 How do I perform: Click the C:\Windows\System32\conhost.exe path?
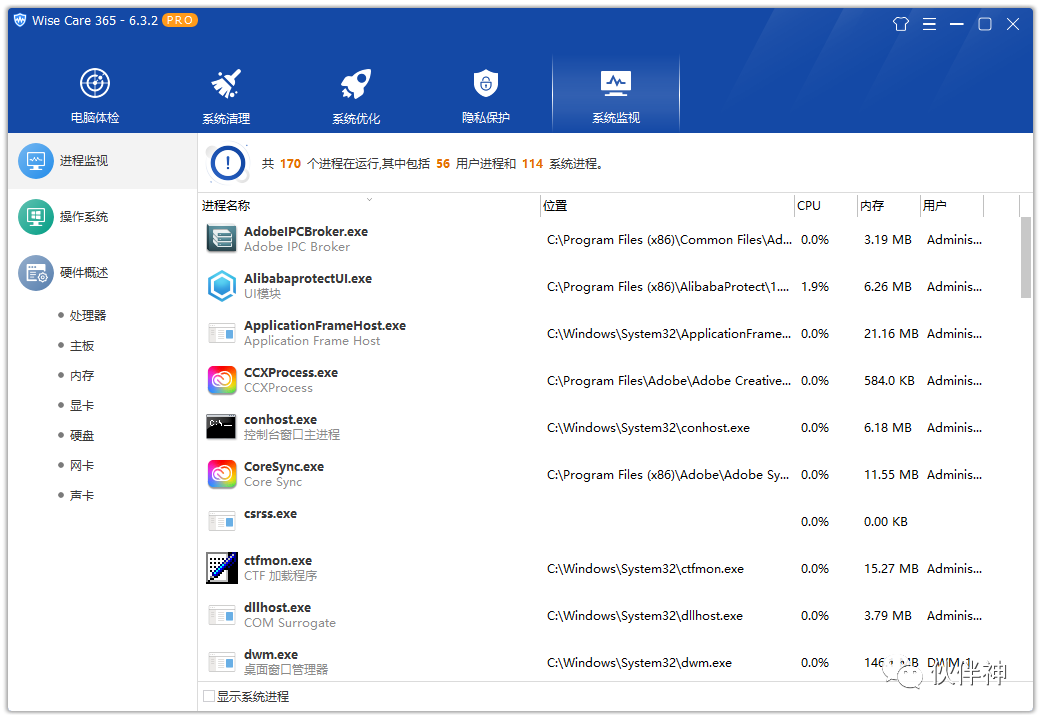click(x=648, y=428)
